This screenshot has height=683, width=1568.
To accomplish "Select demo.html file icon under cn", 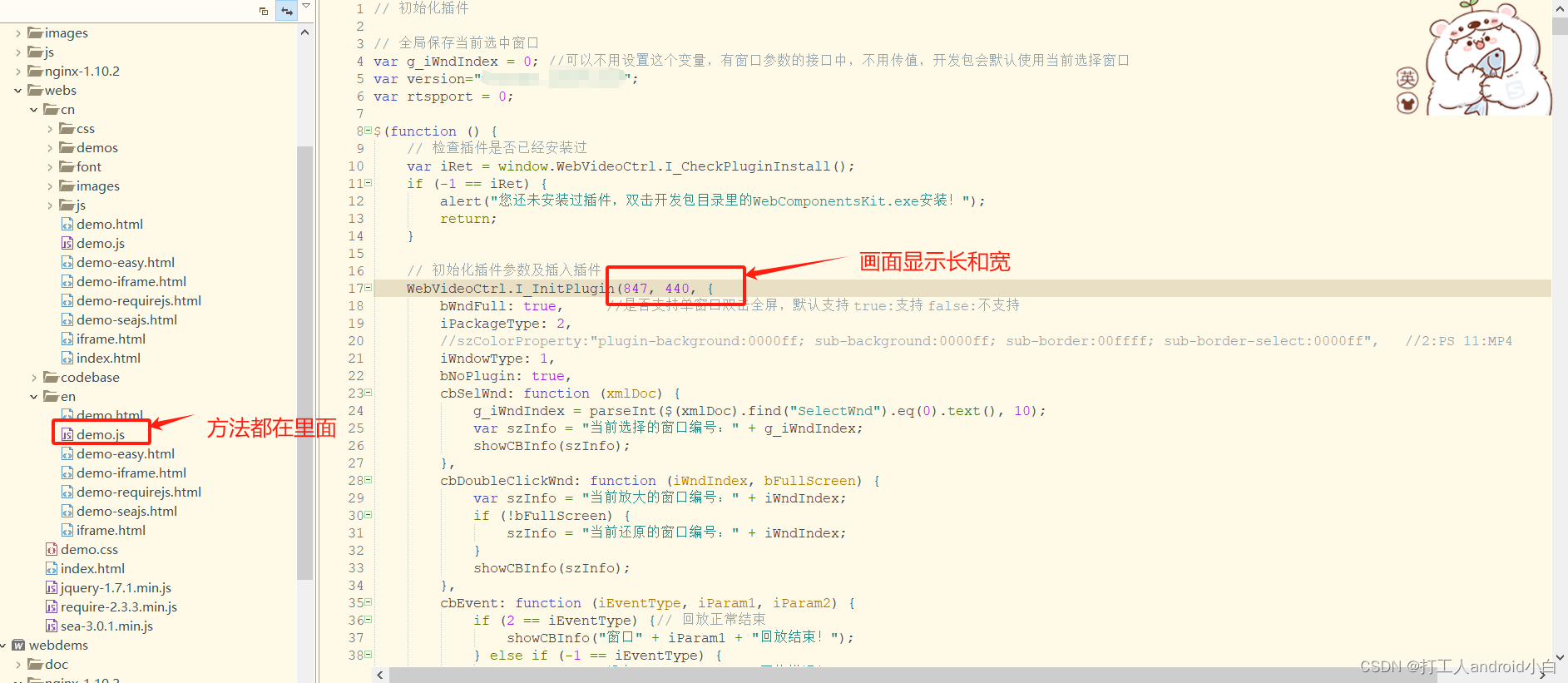I will [x=67, y=225].
